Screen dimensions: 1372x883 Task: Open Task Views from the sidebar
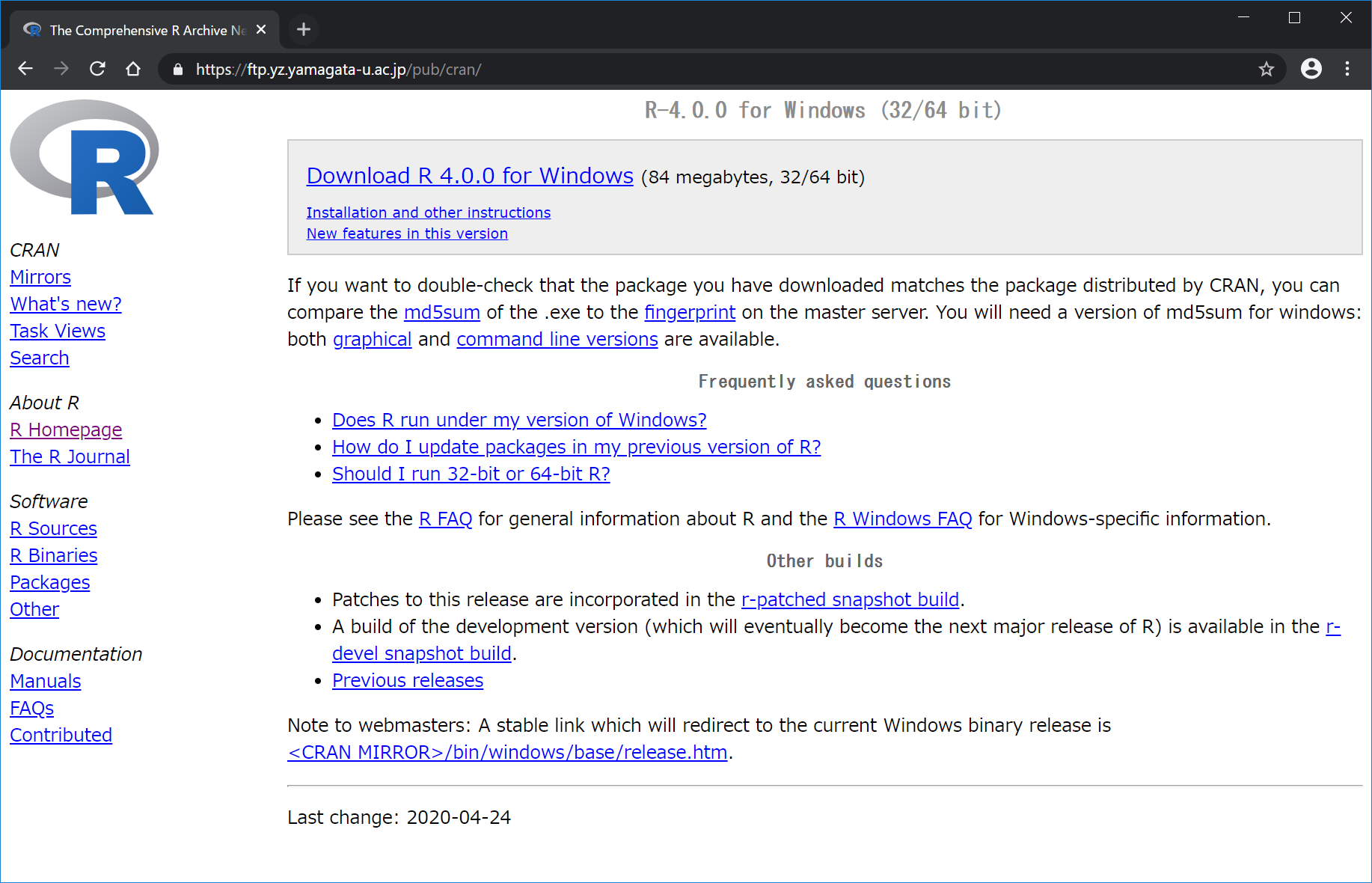(58, 331)
